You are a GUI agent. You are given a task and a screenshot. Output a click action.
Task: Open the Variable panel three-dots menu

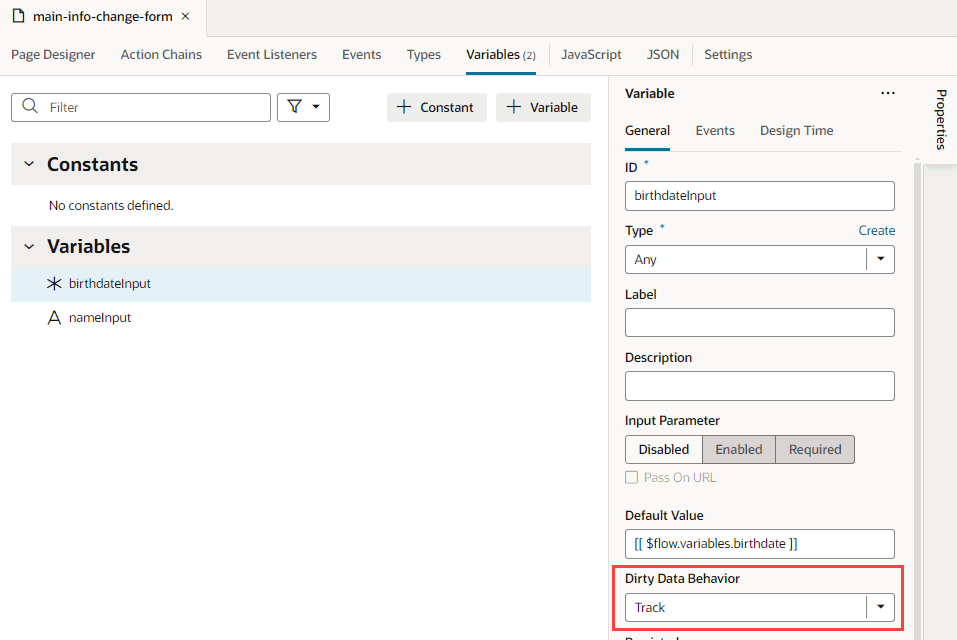tap(887, 93)
